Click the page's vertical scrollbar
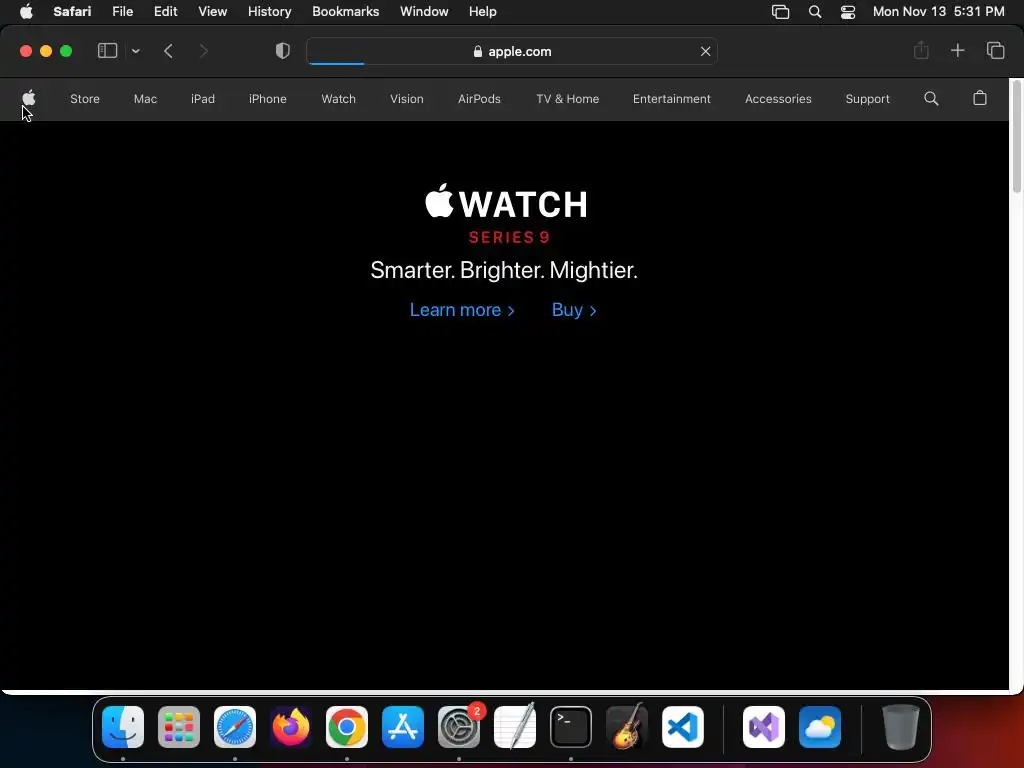 [1016, 137]
